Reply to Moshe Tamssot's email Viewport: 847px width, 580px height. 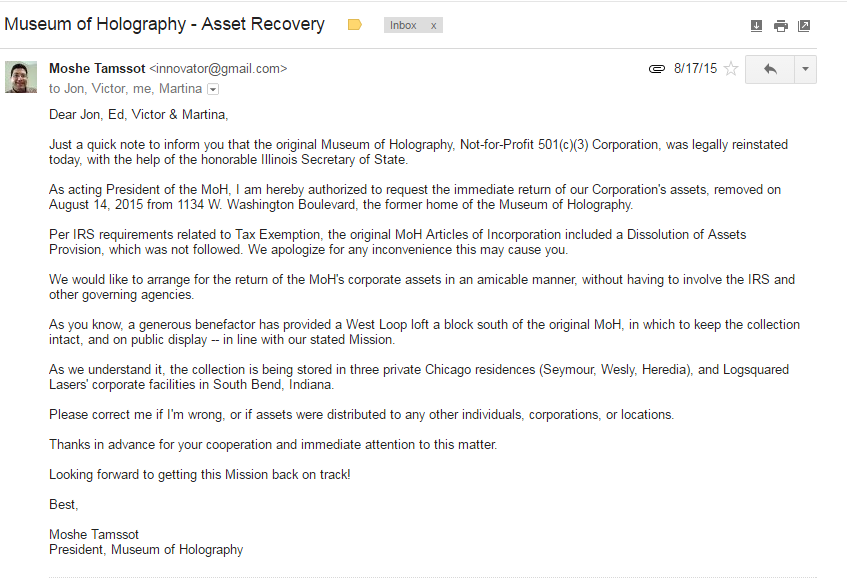[x=770, y=69]
